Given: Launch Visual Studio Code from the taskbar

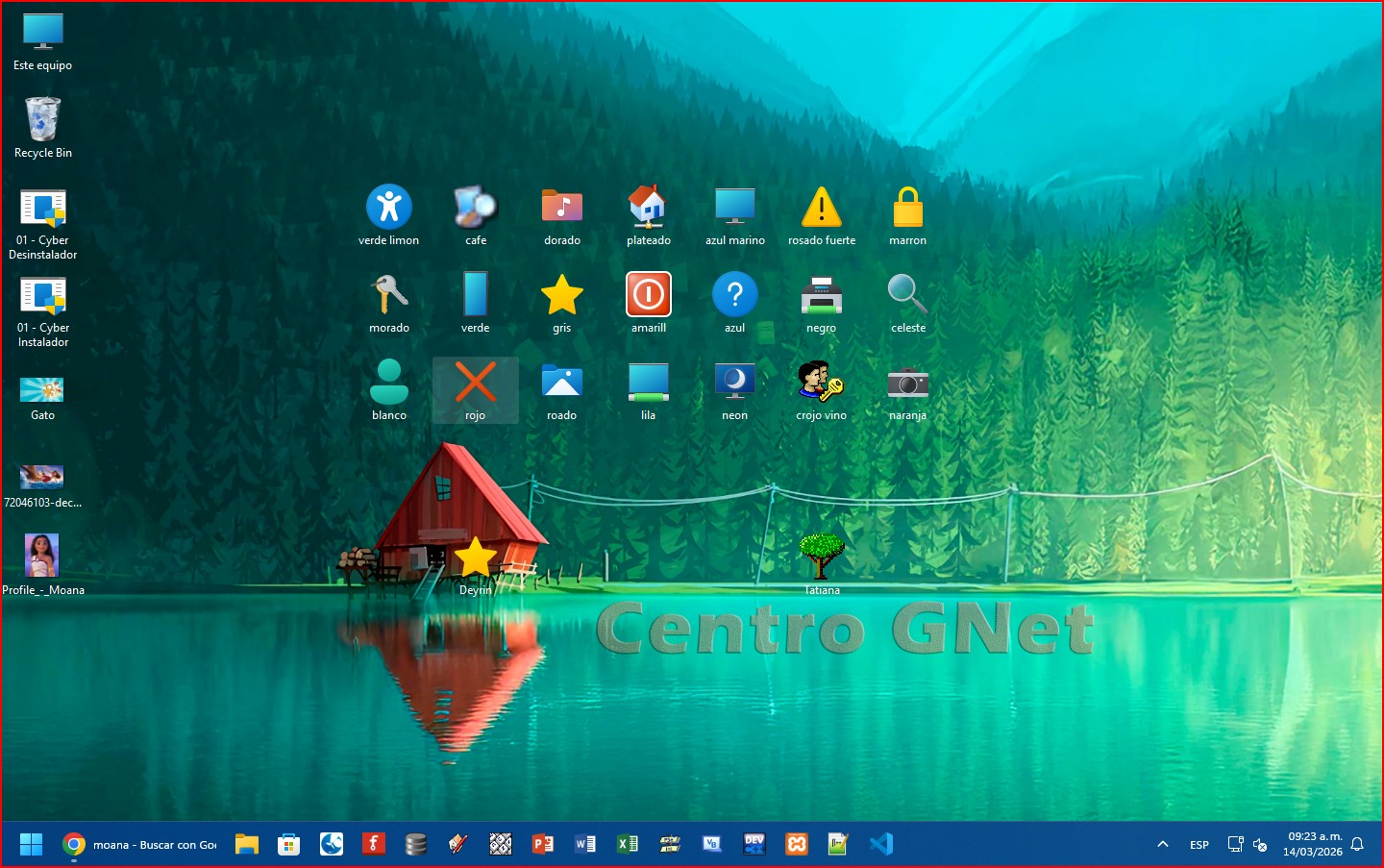Looking at the screenshot, I should (x=880, y=844).
